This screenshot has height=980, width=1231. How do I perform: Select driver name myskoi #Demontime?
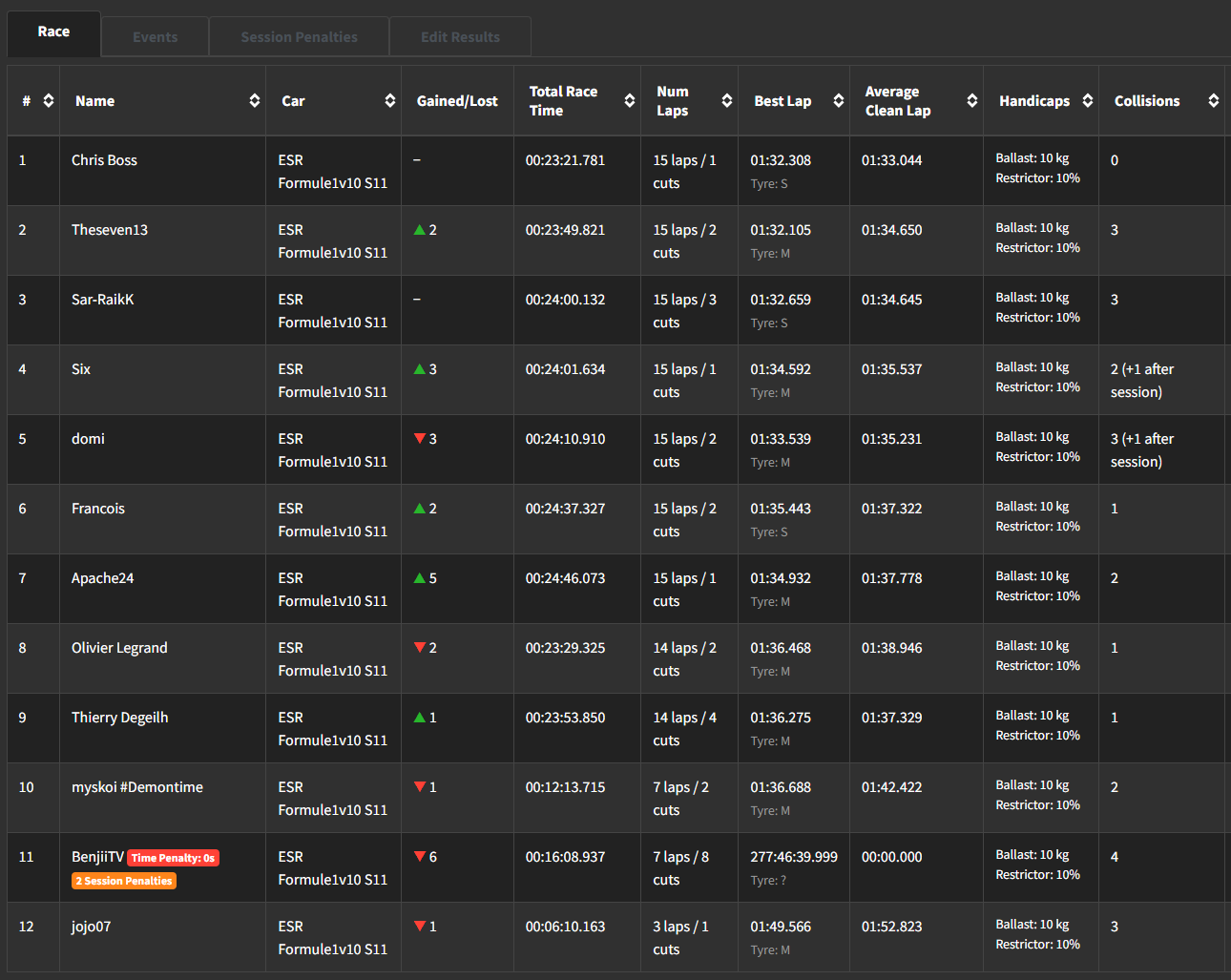point(137,787)
